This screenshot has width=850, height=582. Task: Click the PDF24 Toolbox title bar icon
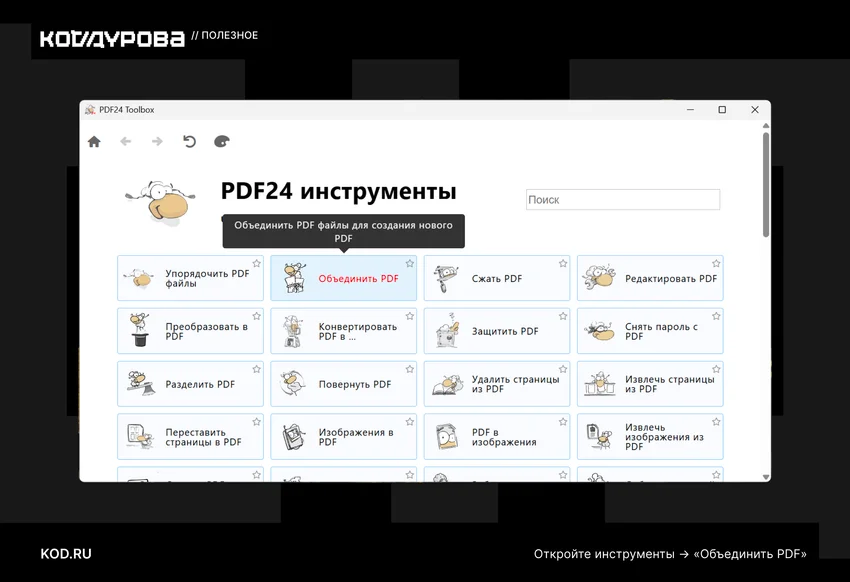(x=90, y=109)
